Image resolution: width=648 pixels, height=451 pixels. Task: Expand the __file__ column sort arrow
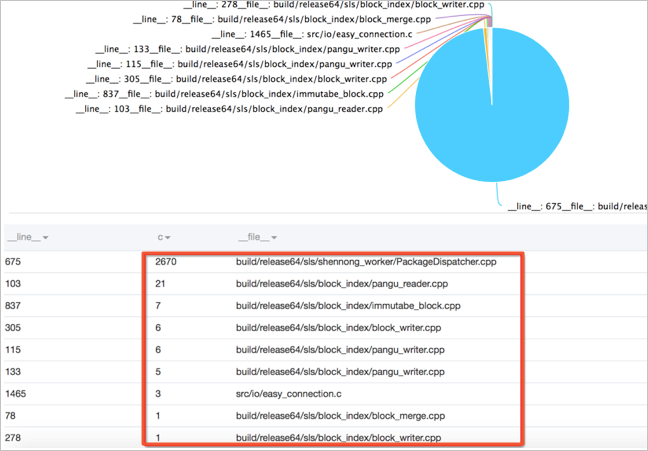point(281,237)
